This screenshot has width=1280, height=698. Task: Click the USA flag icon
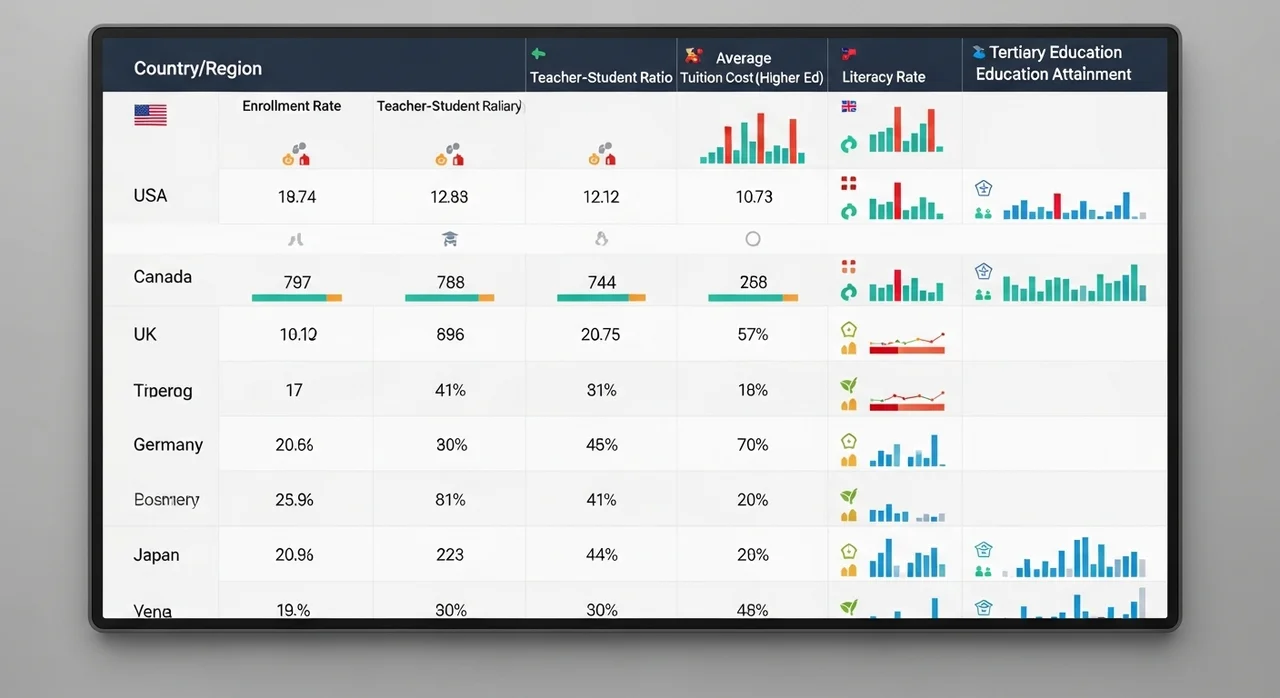(150, 115)
